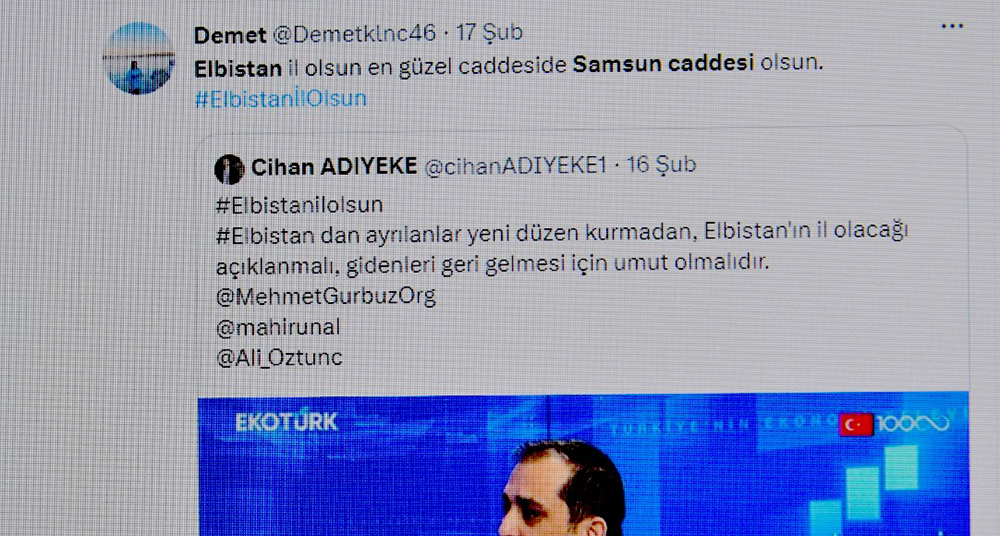Click the Turkish flag icon on the video
Viewport: 1000px width, 536px height.
tap(856, 424)
